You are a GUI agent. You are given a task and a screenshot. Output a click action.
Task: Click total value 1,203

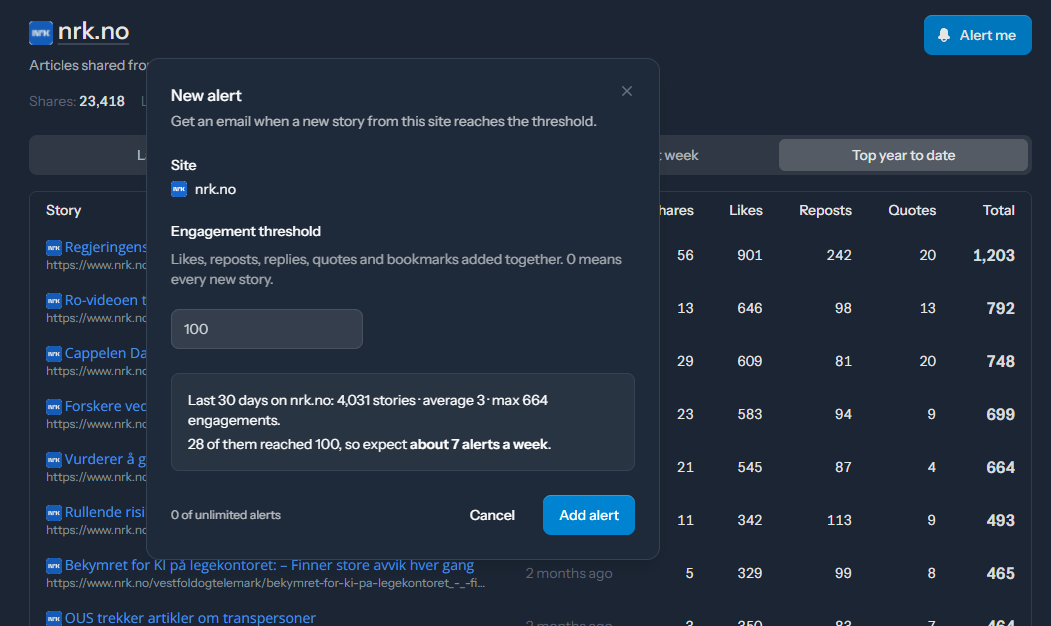click(993, 255)
